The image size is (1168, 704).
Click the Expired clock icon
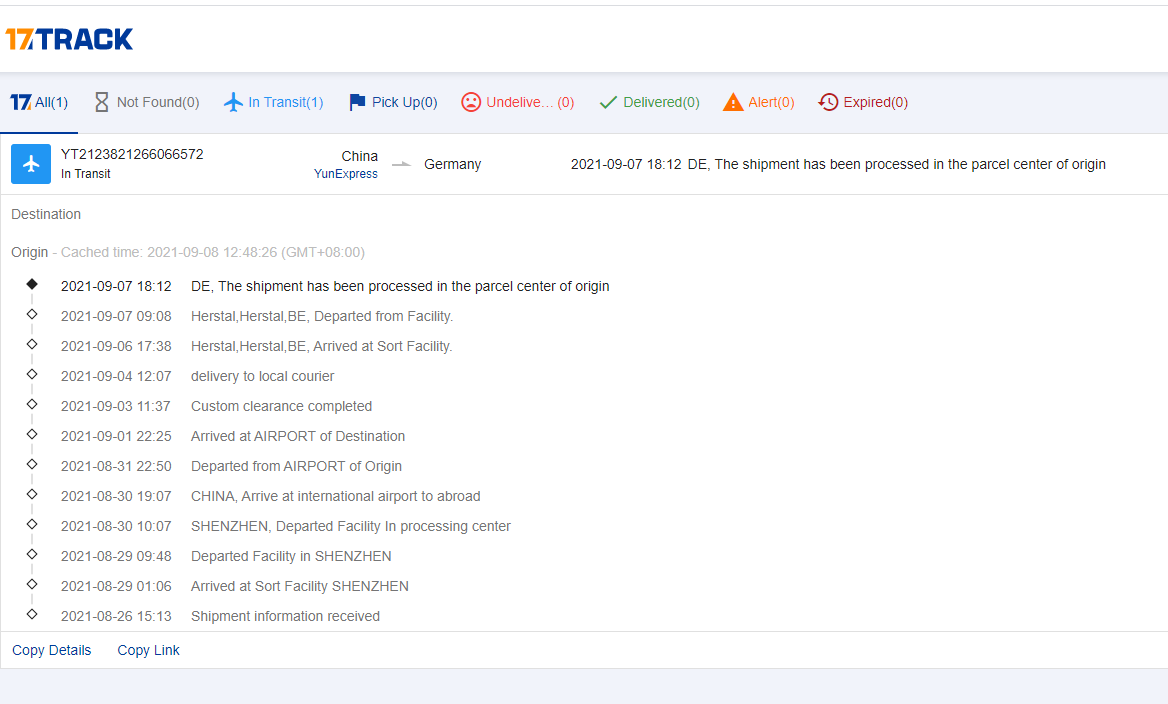[x=828, y=102]
